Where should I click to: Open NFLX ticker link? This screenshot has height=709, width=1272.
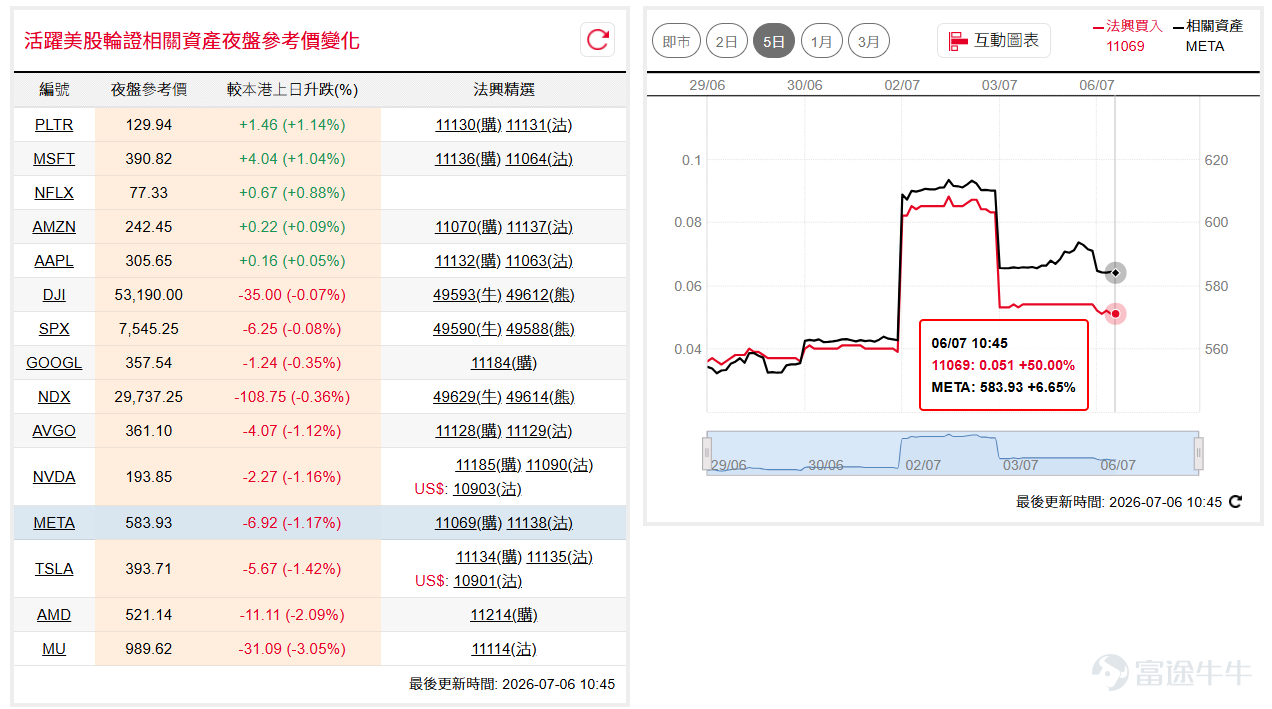(54, 193)
